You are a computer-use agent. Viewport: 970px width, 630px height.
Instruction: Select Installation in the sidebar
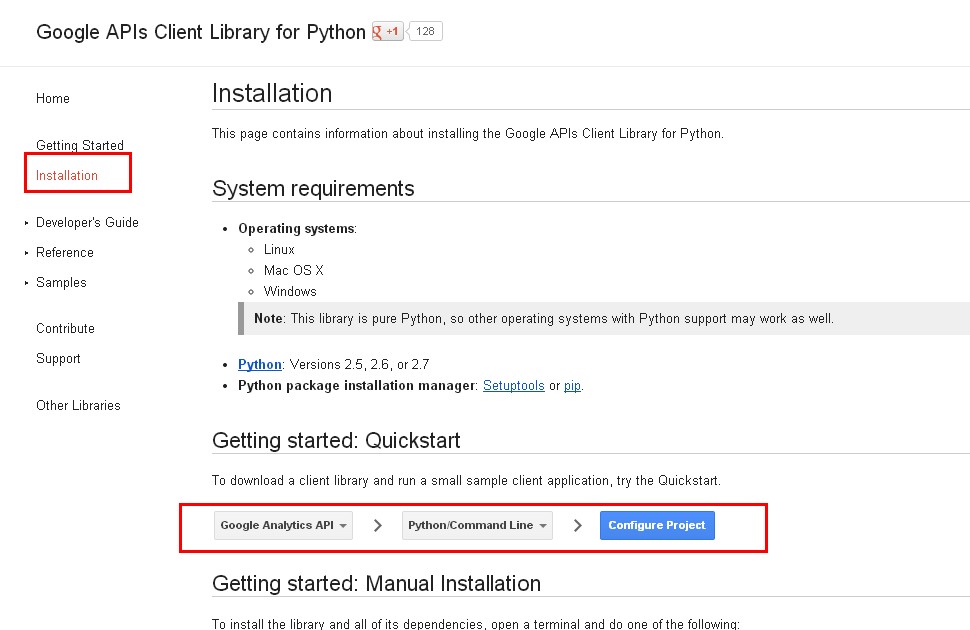67,175
